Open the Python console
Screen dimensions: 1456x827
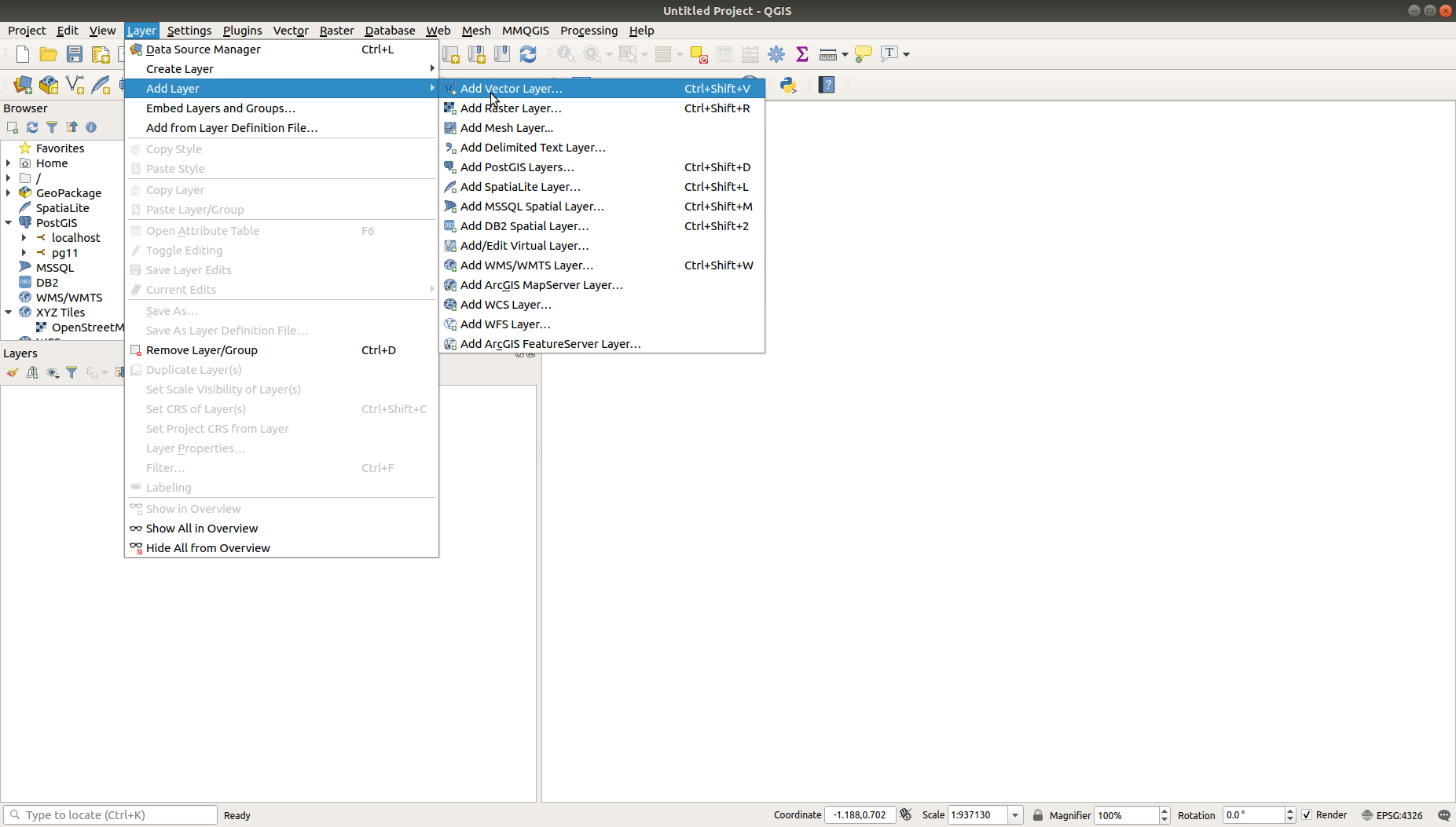point(788,85)
